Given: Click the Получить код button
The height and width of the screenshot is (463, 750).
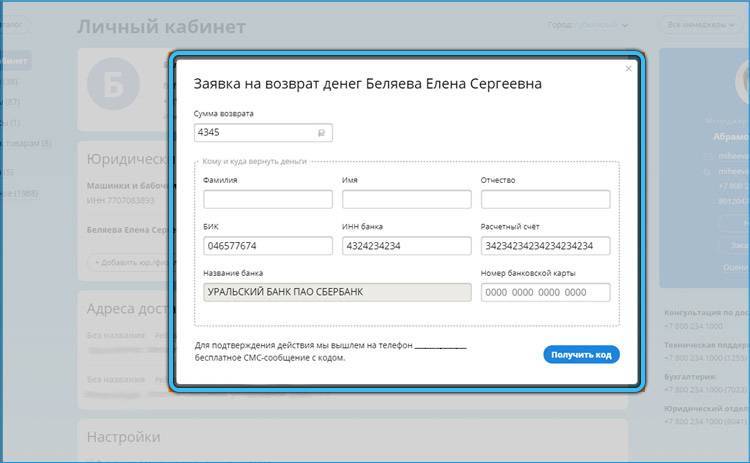Looking at the screenshot, I should pos(581,354).
